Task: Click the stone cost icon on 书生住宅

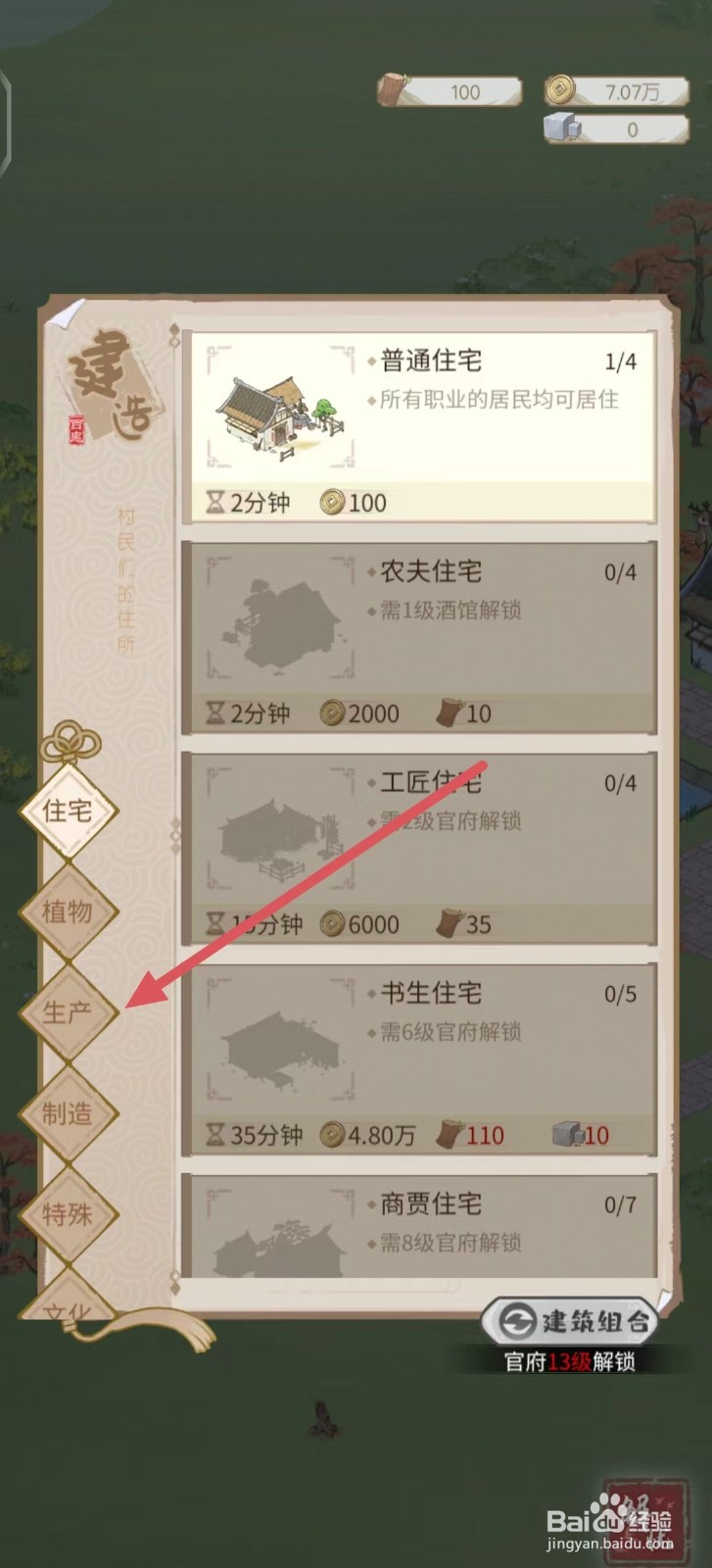Action: point(567,1135)
